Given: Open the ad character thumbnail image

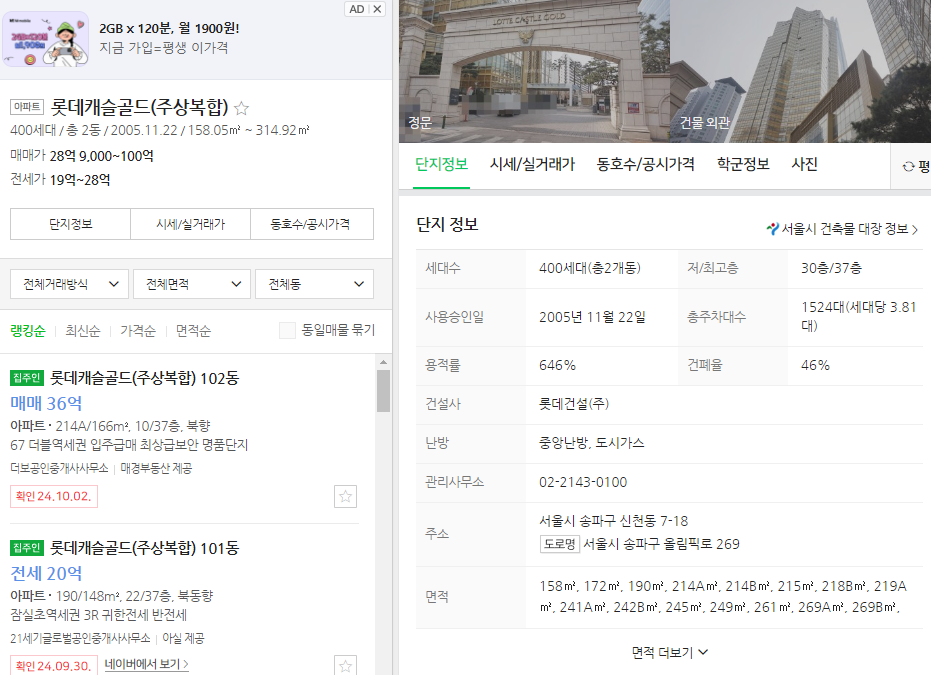Looking at the screenshot, I should click(x=46, y=40).
